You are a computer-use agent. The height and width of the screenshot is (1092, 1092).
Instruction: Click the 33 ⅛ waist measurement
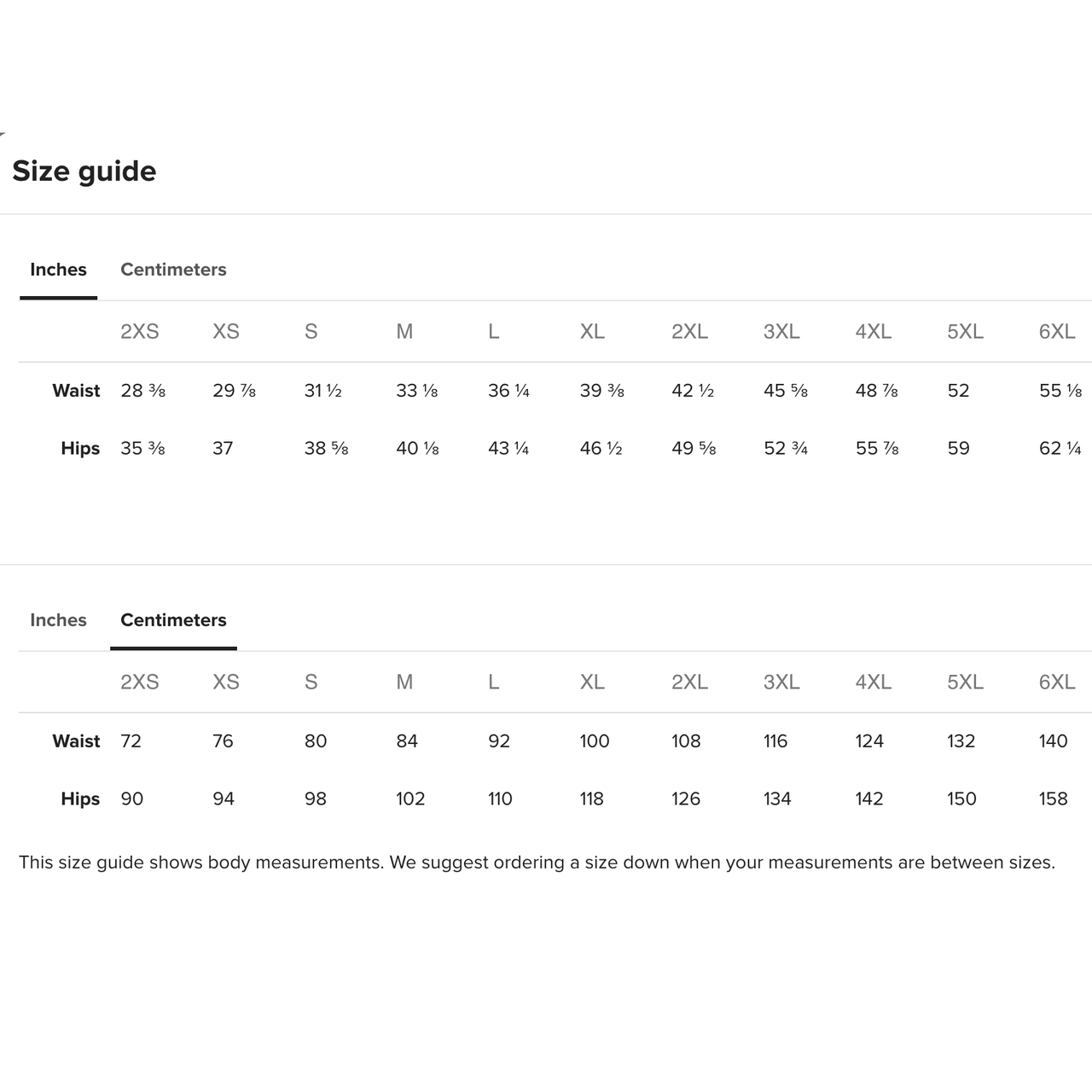pyautogui.click(x=416, y=391)
